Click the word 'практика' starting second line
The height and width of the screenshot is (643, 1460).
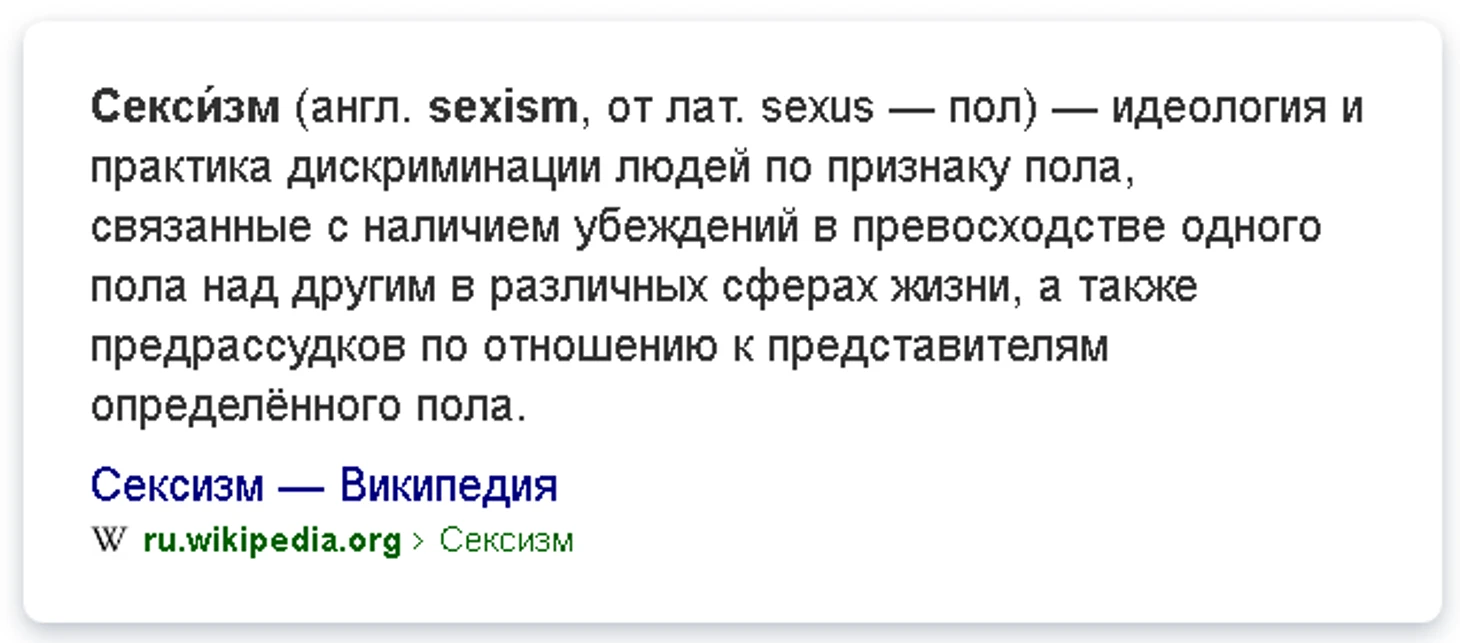181,169
